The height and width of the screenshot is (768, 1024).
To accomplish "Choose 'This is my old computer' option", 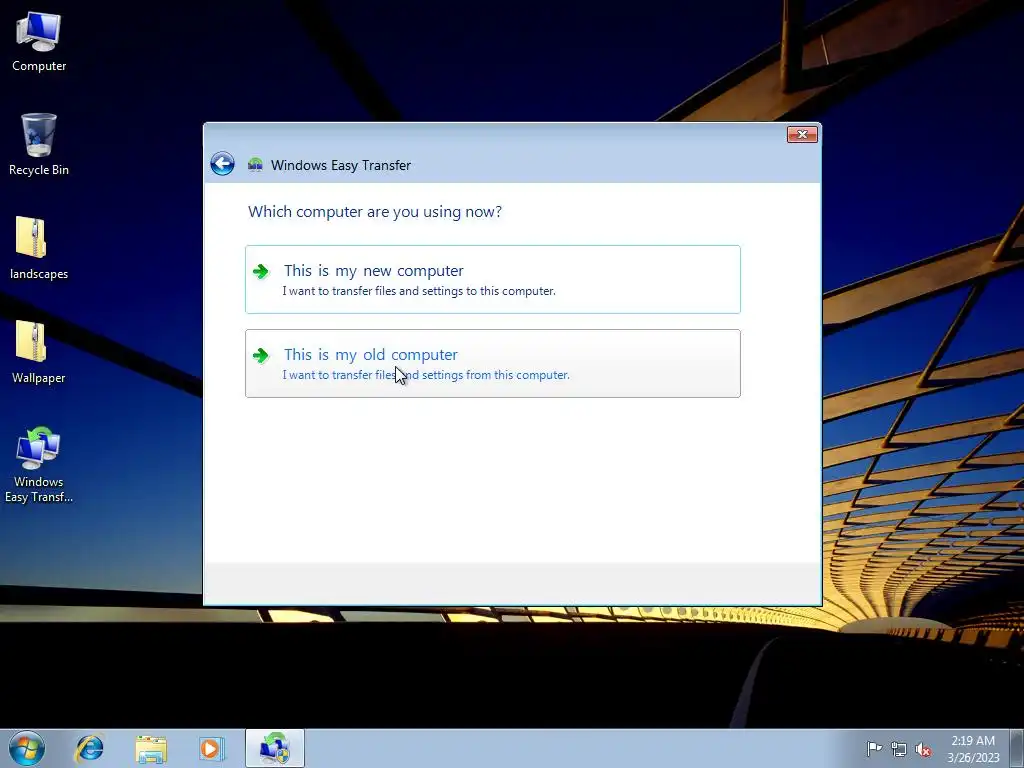I will [x=492, y=363].
